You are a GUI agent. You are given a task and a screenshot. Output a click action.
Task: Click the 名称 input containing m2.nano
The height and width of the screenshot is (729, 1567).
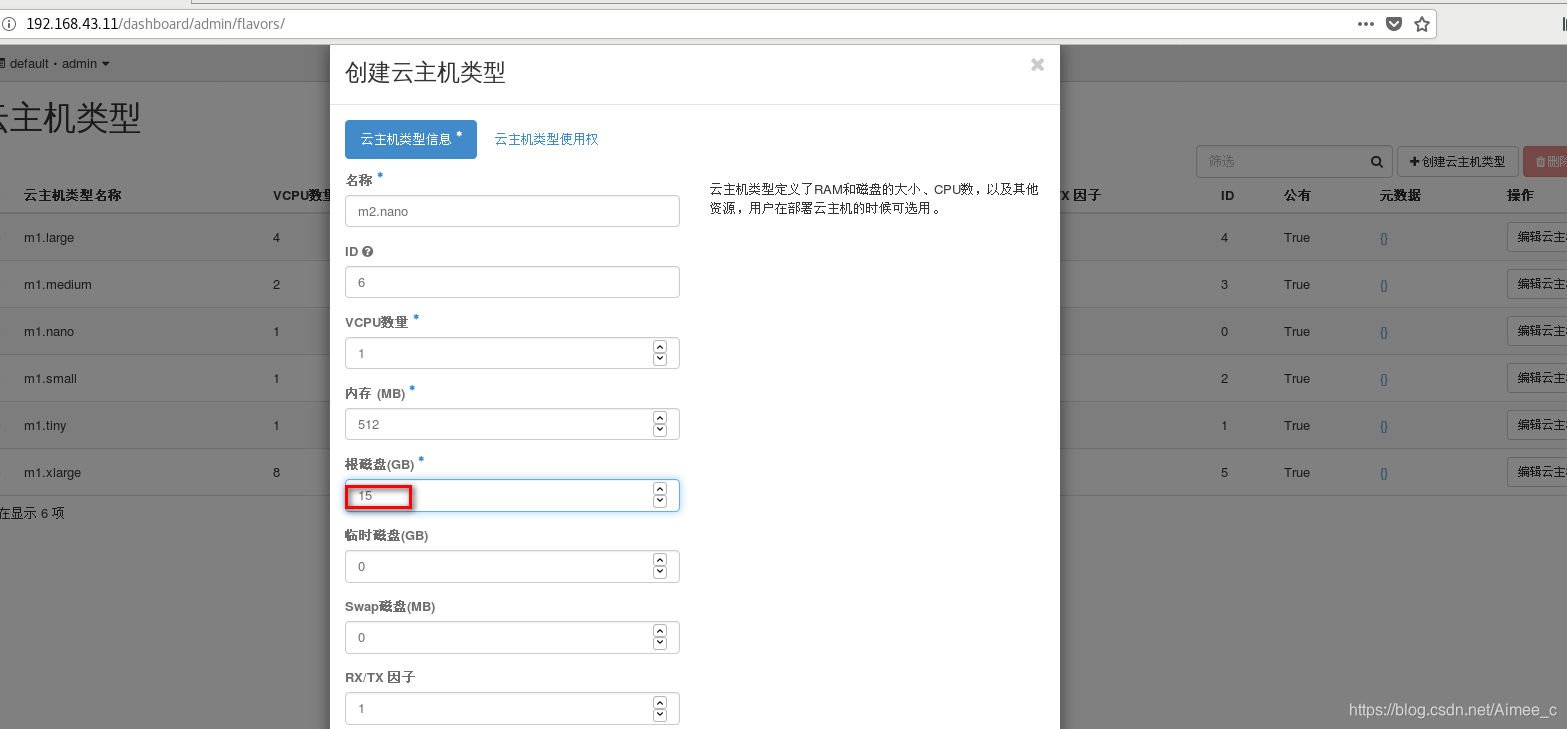click(x=512, y=211)
